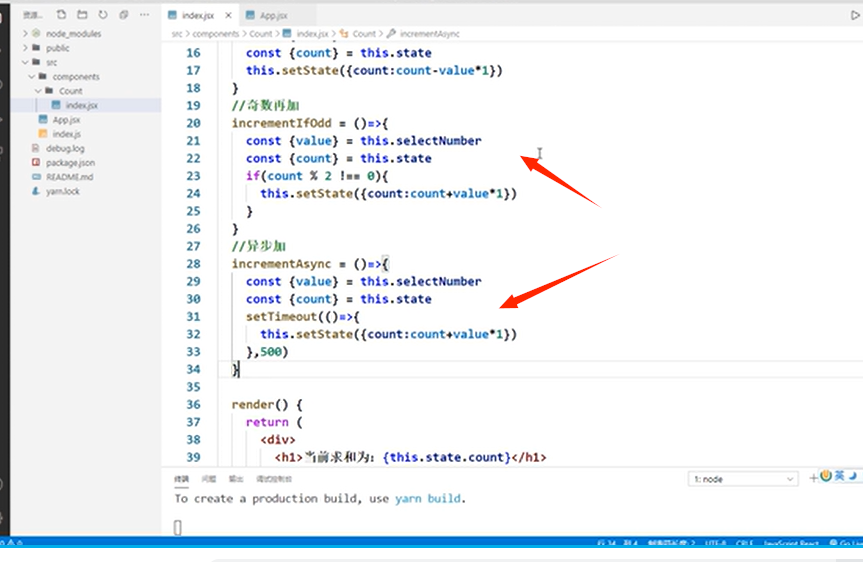
Task: Select the public folder name
Action: tap(57, 48)
